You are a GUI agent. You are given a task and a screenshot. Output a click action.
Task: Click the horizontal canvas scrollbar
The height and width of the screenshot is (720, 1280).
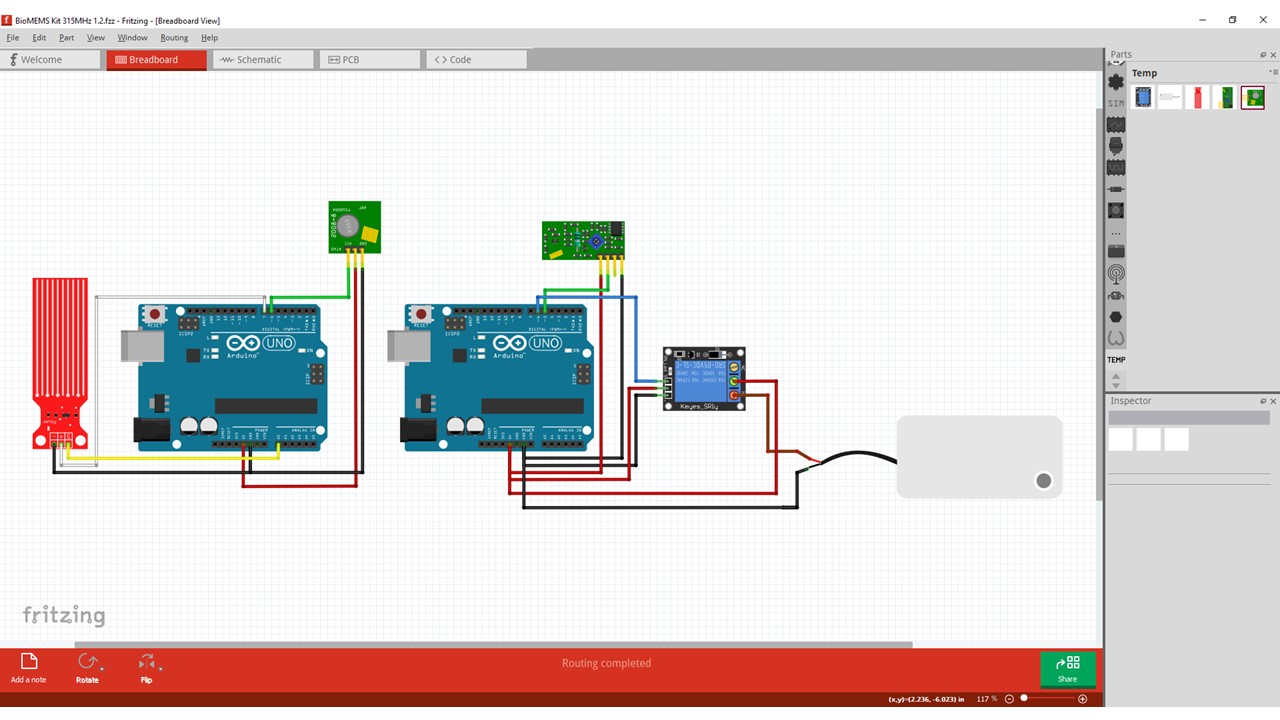pyautogui.click(x=493, y=644)
